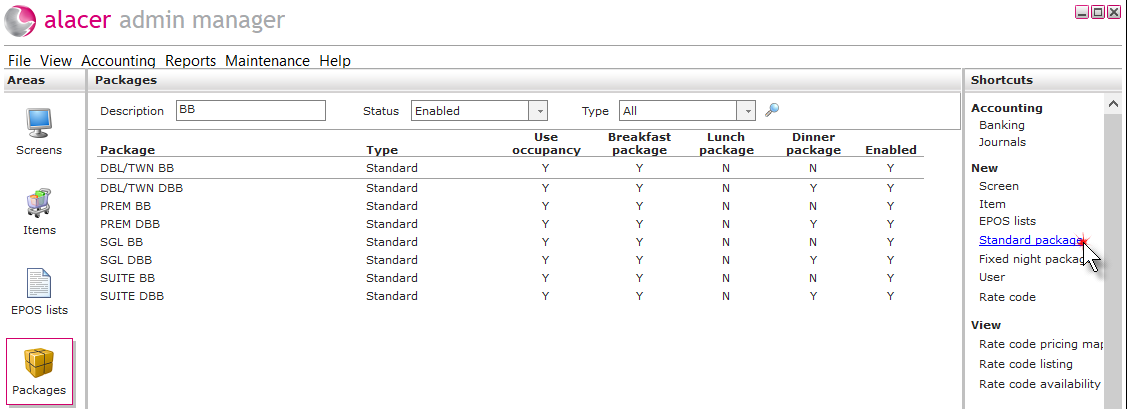The height and width of the screenshot is (409, 1127).
Task: Select the SUITE DBB package row
Action: tap(510, 295)
